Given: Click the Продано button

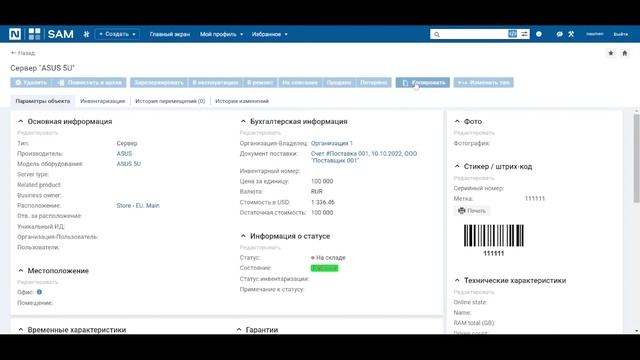Looking at the screenshot, I should tap(339, 82).
